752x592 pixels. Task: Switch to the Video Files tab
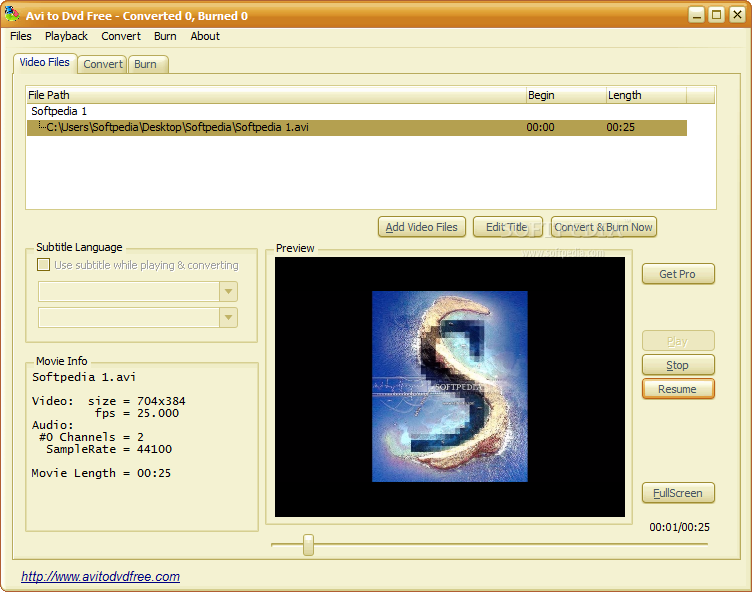pyautogui.click(x=45, y=62)
